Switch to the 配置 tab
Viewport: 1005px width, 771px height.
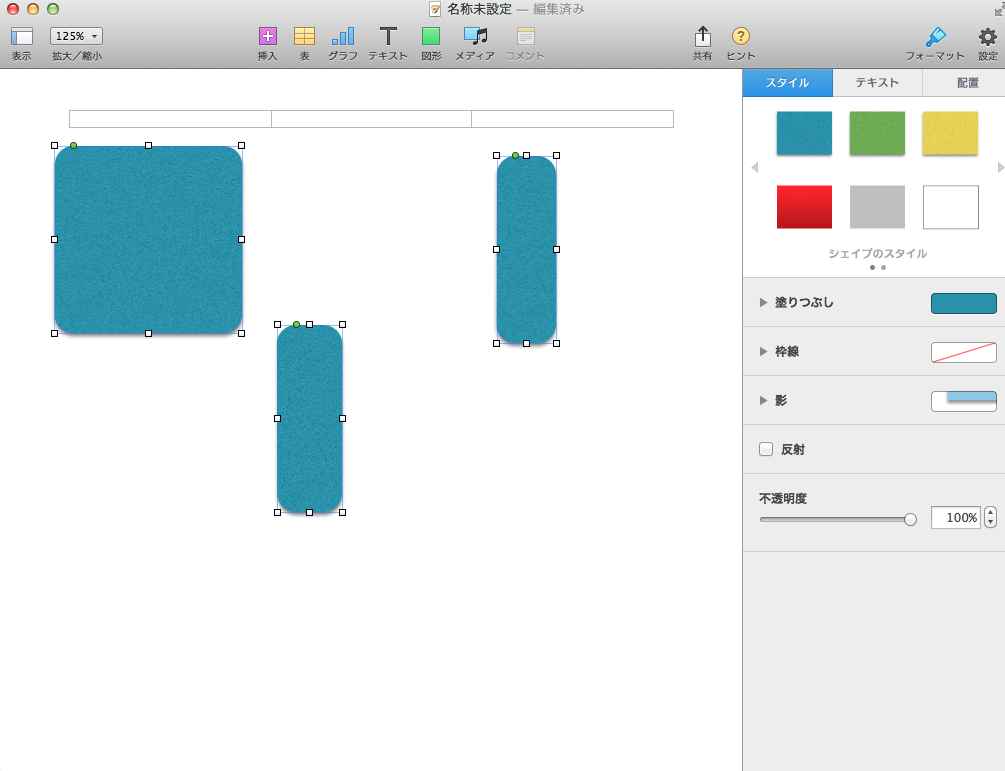[x=964, y=83]
